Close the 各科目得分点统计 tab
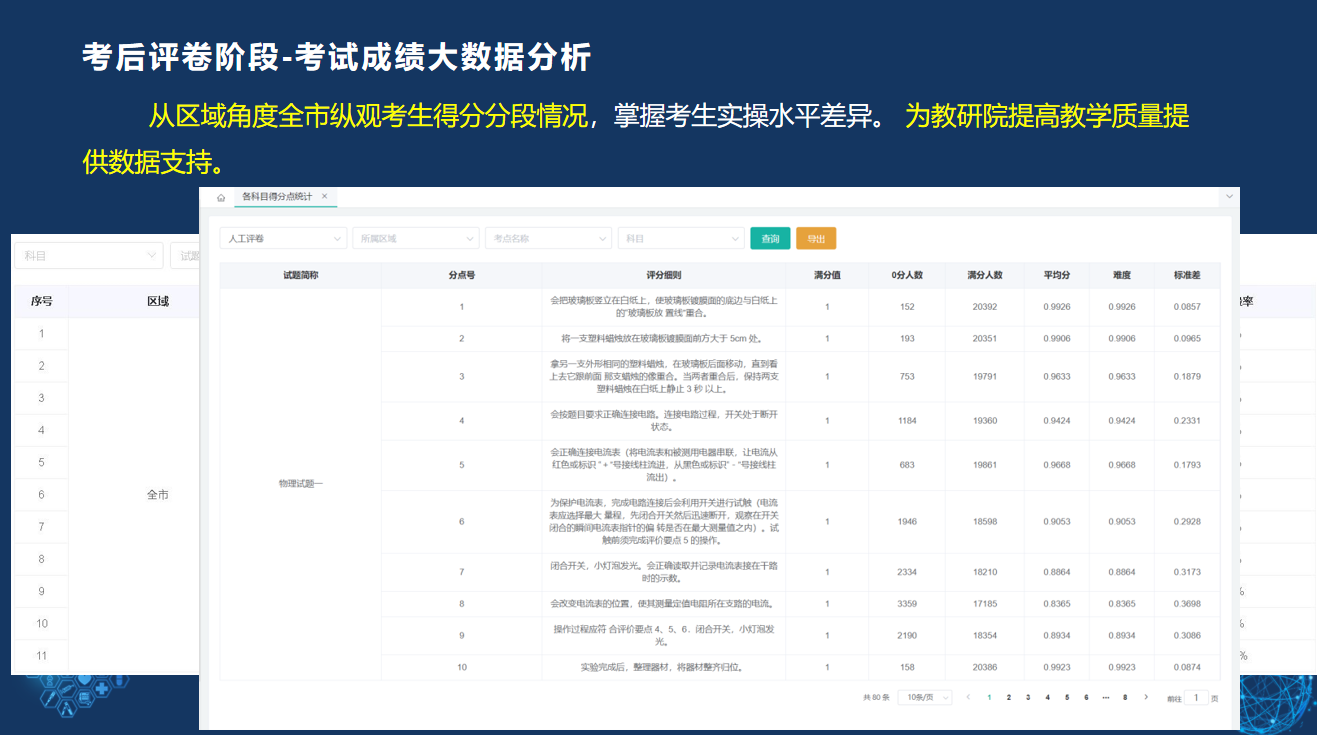Image resolution: width=1317 pixels, height=735 pixels. [x=324, y=196]
